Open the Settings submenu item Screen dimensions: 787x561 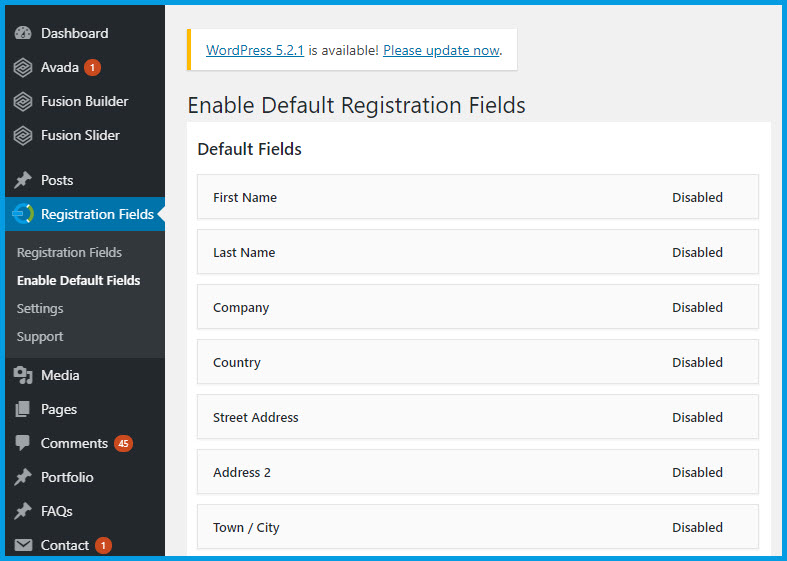coord(40,308)
